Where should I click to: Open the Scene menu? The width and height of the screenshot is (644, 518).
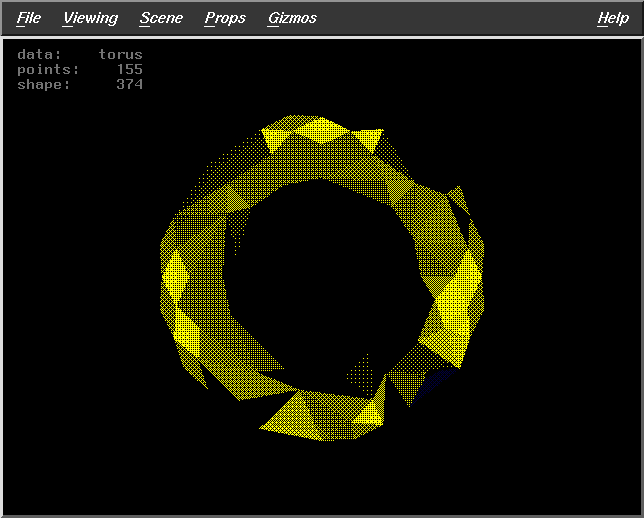161,18
